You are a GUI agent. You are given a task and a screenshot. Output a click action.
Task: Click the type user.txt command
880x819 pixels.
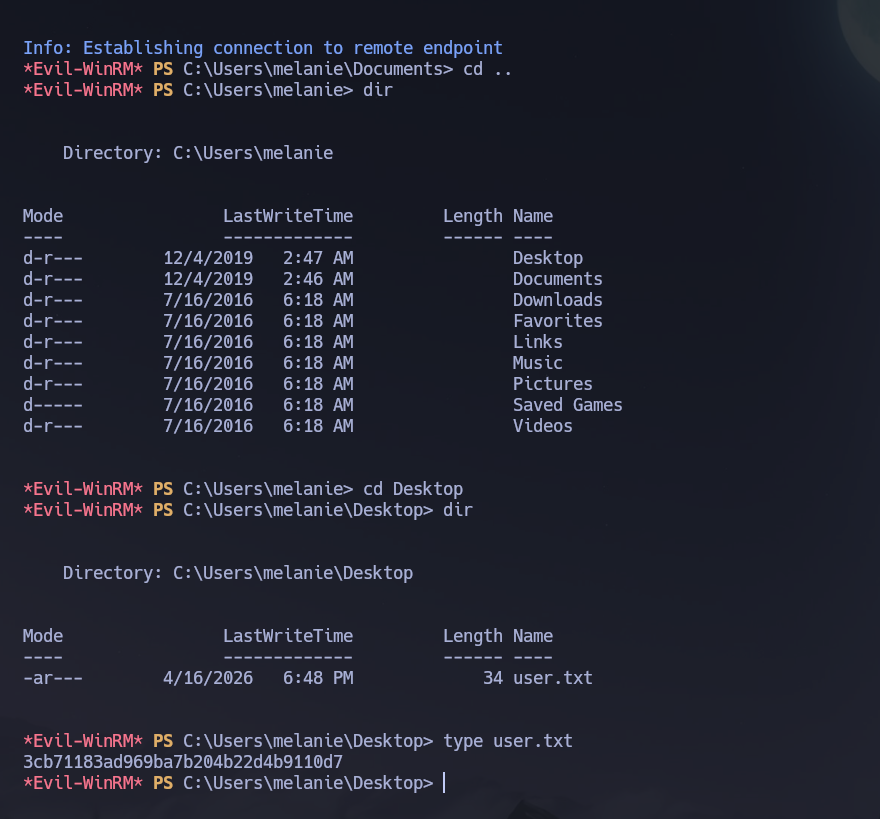pyautogui.click(x=509, y=740)
